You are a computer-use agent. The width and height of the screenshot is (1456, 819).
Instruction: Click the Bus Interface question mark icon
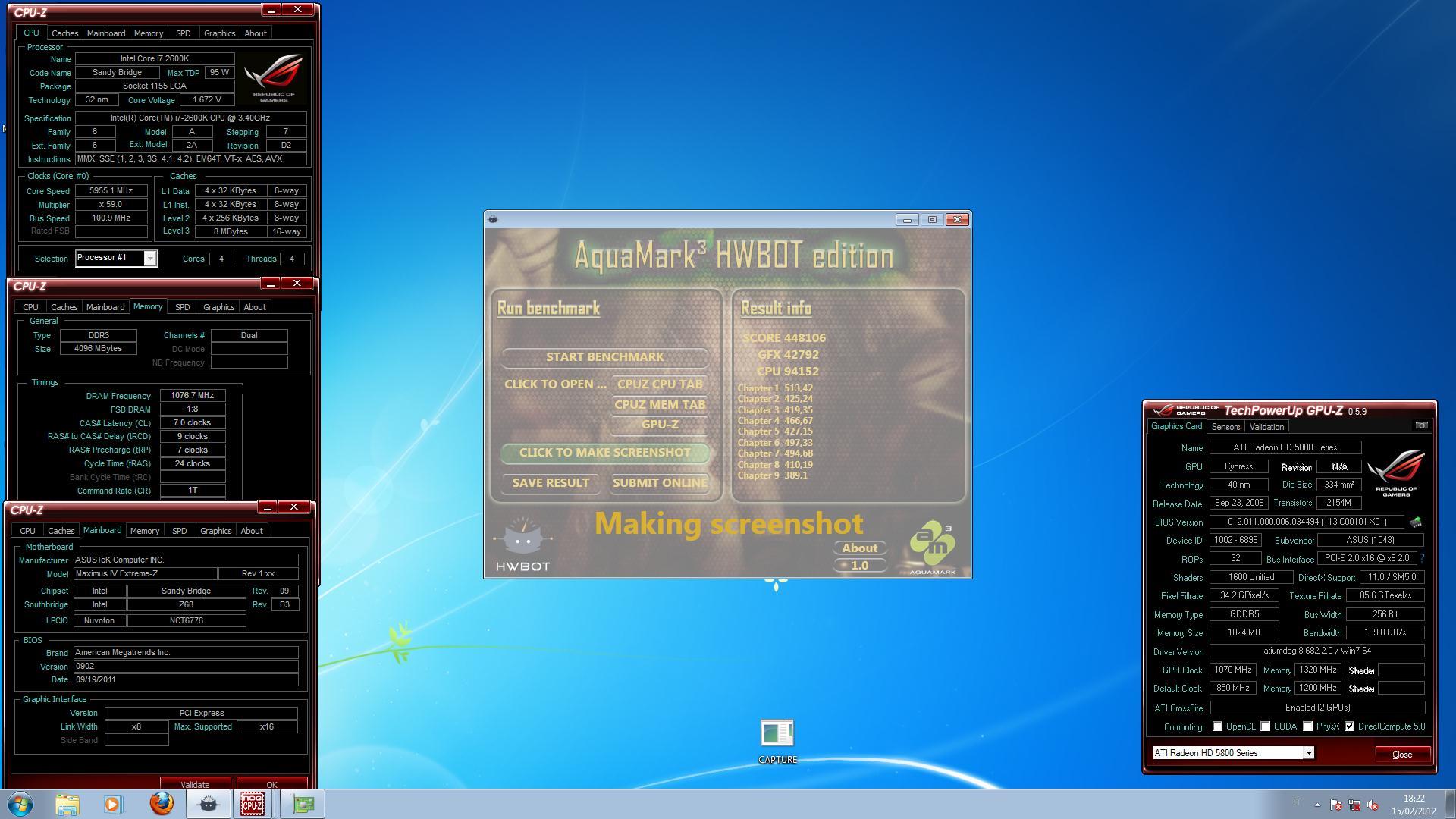click(1422, 558)
